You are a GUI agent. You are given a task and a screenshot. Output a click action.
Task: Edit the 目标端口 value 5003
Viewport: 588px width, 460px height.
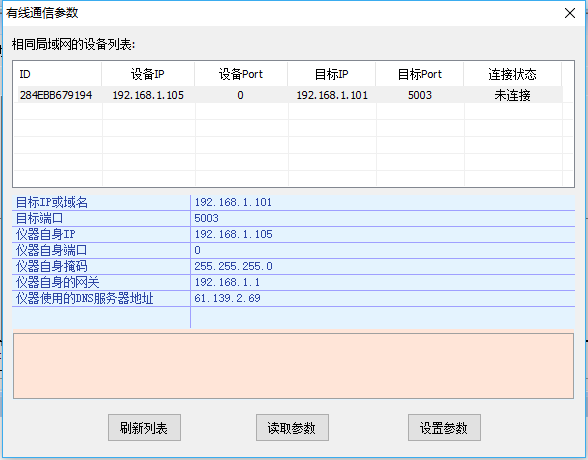click(383, 218)
